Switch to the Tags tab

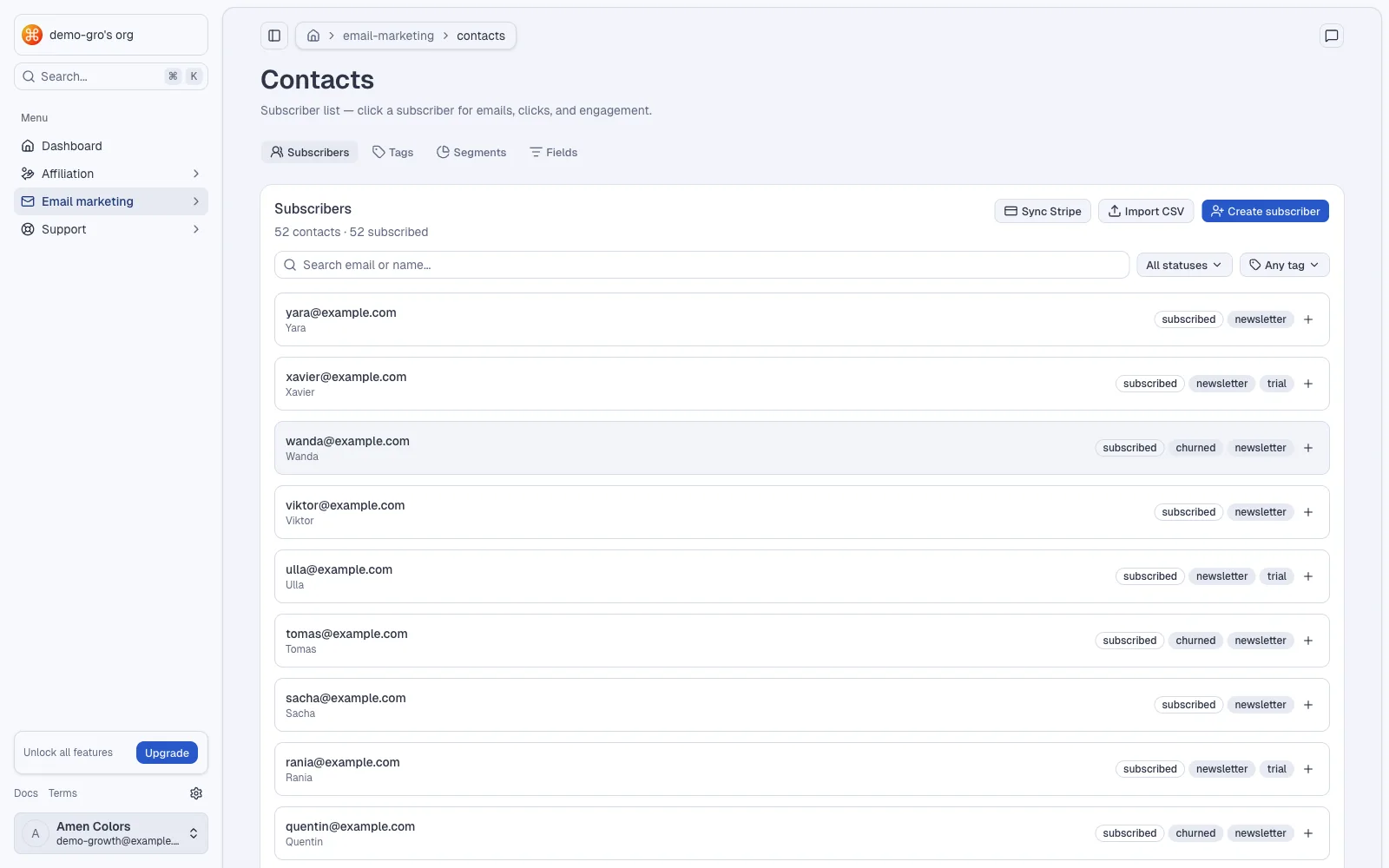tap(392, 152)
